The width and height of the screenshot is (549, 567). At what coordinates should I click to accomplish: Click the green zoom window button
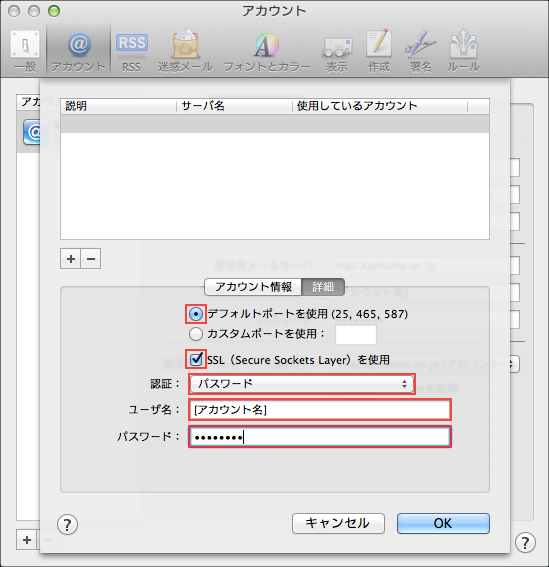pos(54,11)
